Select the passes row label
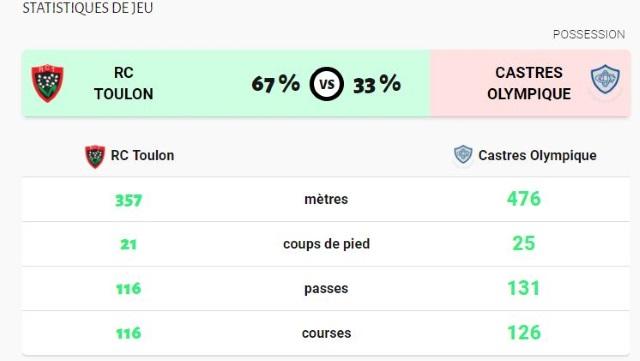This screenshot has width=640, height=361. point(326,289)
